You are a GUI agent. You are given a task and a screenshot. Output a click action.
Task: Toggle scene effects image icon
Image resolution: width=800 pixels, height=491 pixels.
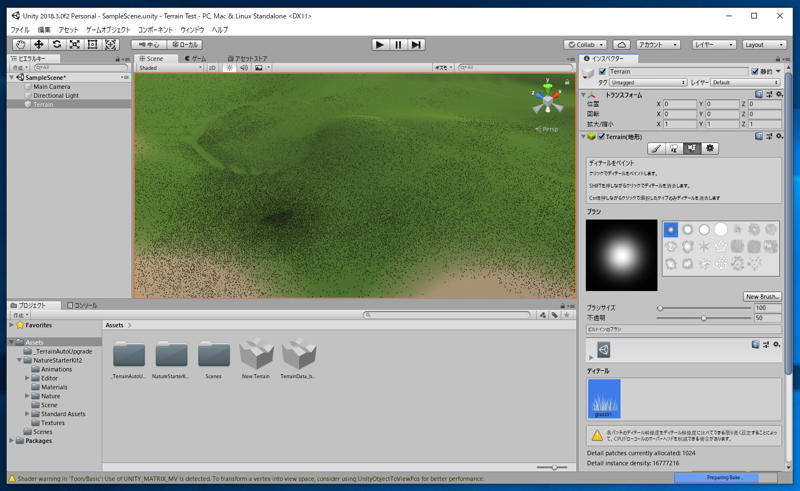tap(259, 67)
